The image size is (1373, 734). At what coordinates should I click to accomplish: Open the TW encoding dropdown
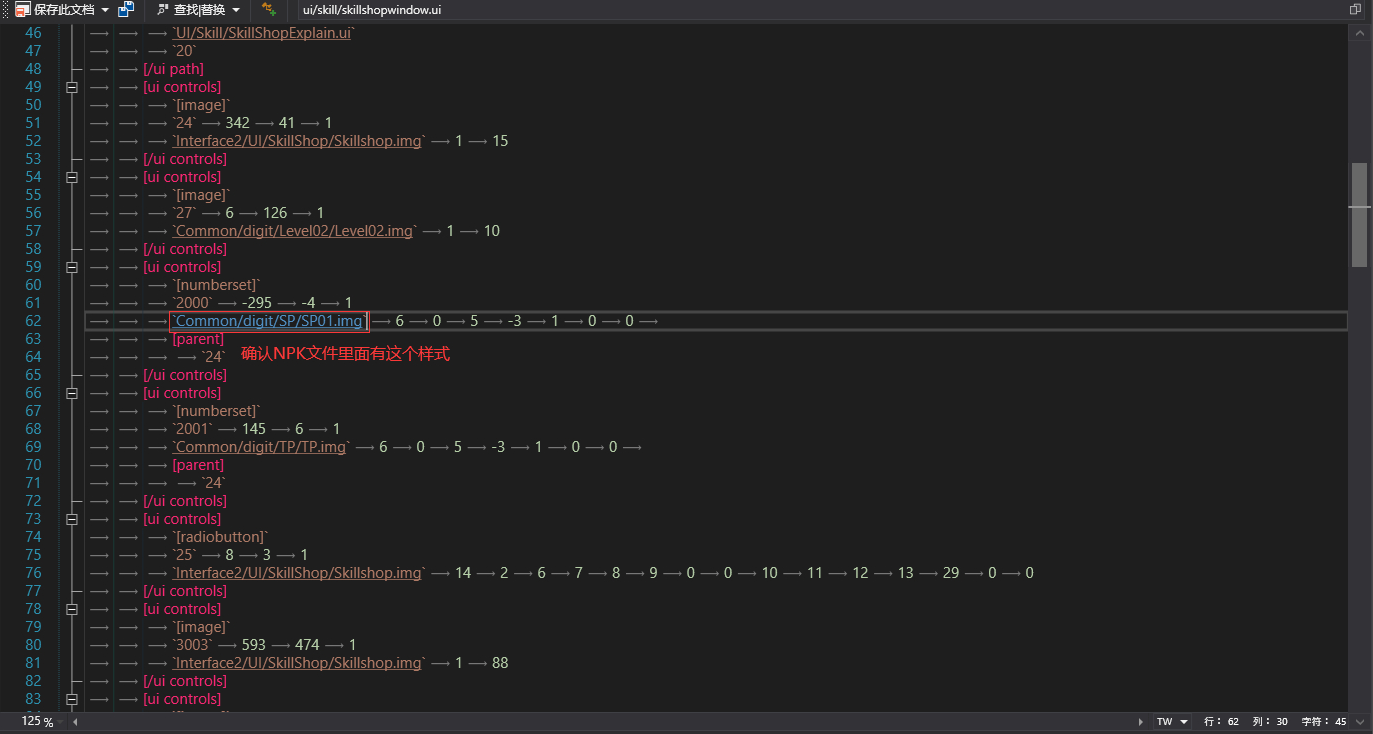pyautogui.click(x=1172, y=722)
